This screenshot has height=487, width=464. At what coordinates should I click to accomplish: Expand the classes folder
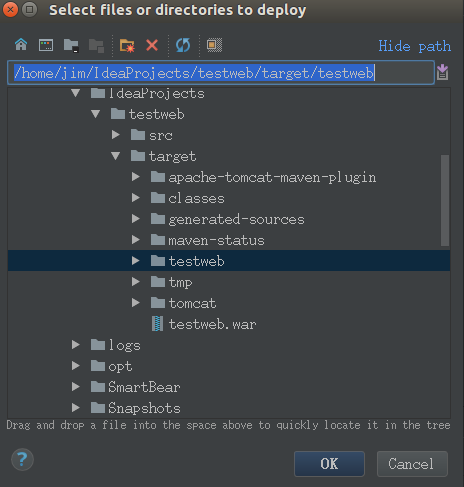tap(136, 198)
